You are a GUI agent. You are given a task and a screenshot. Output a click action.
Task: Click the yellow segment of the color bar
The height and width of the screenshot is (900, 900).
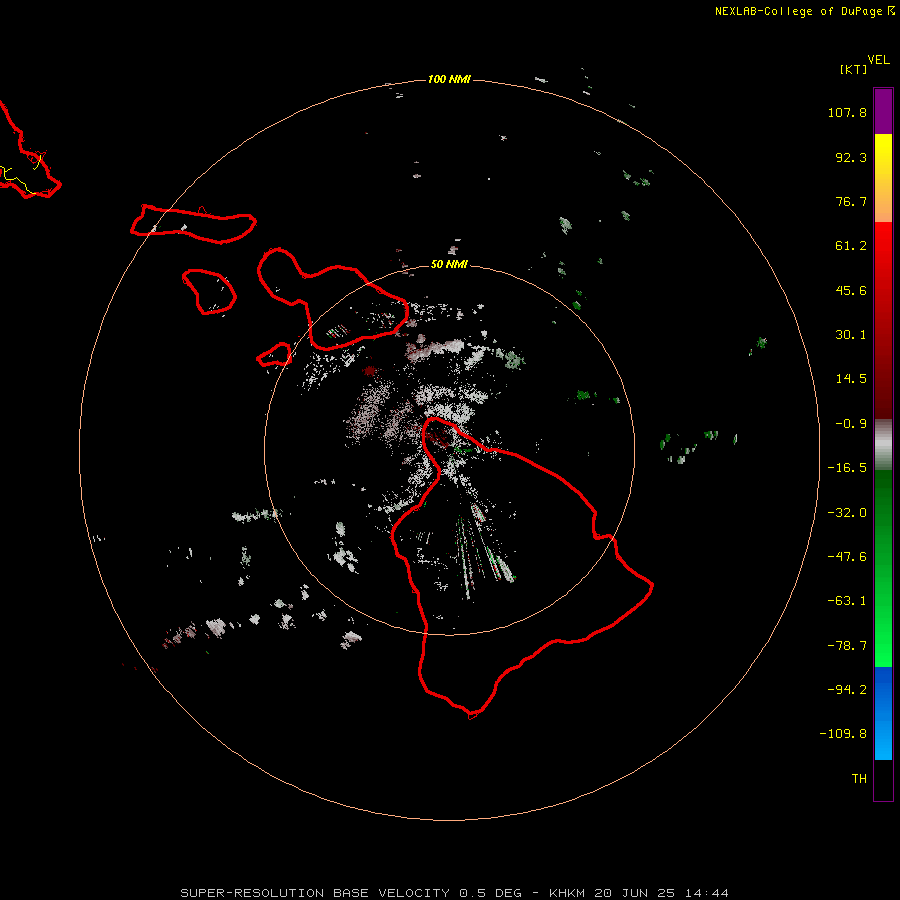tap(883, 178)
